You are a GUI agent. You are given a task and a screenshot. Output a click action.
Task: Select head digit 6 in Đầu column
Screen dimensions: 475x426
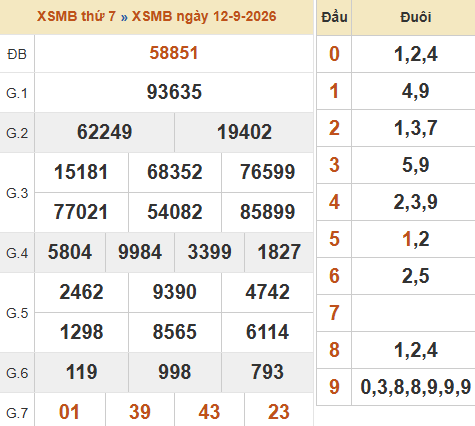pos(334,276)
